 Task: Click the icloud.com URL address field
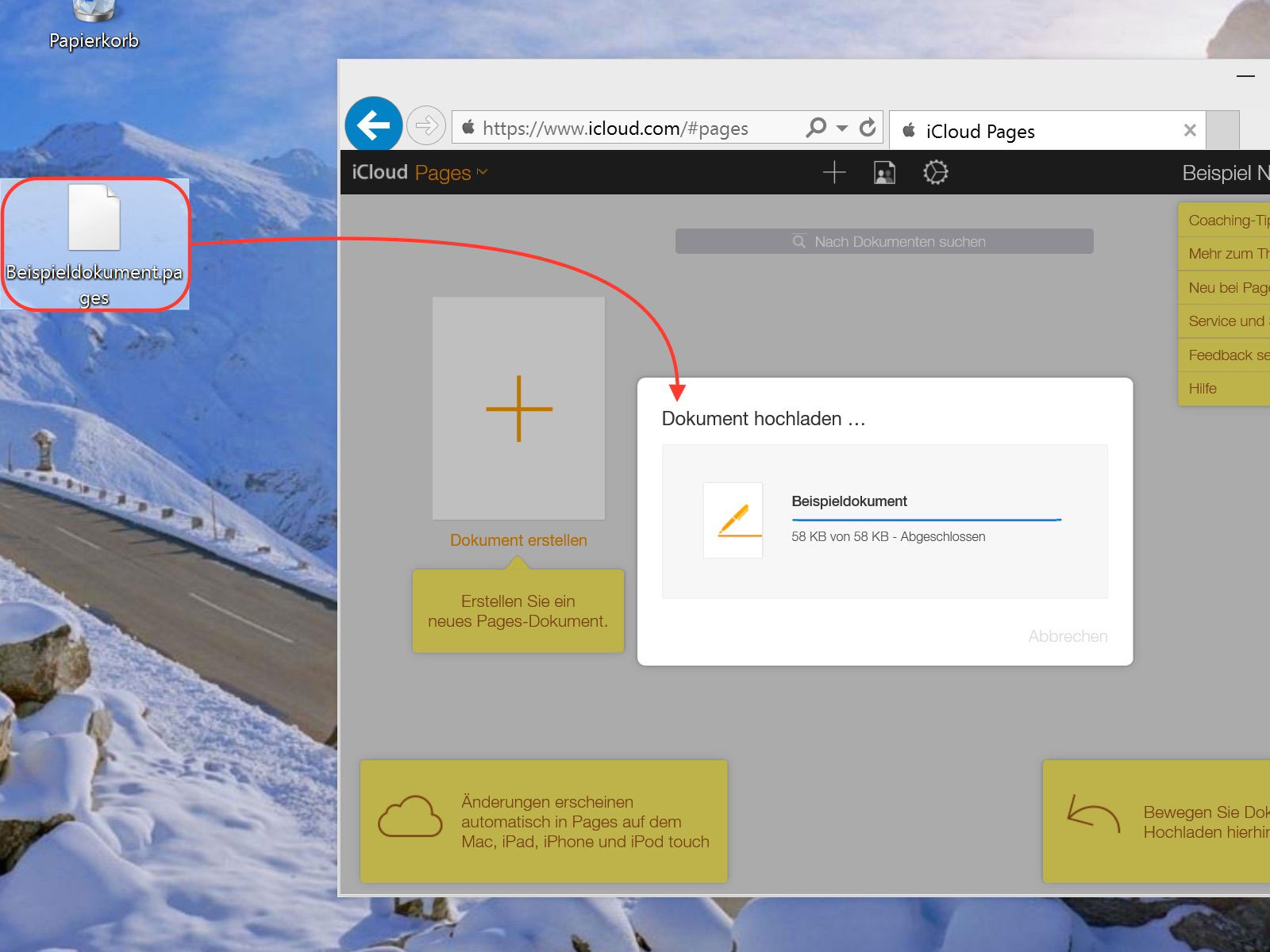(615, 128)
